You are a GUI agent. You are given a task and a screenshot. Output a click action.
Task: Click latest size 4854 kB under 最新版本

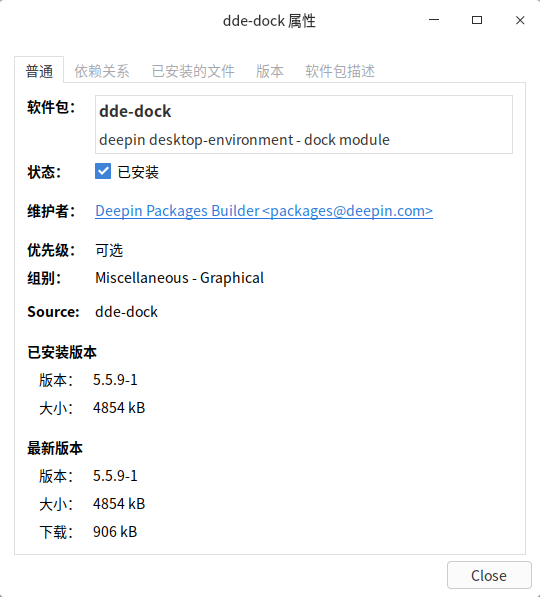(x=119, y=504)
